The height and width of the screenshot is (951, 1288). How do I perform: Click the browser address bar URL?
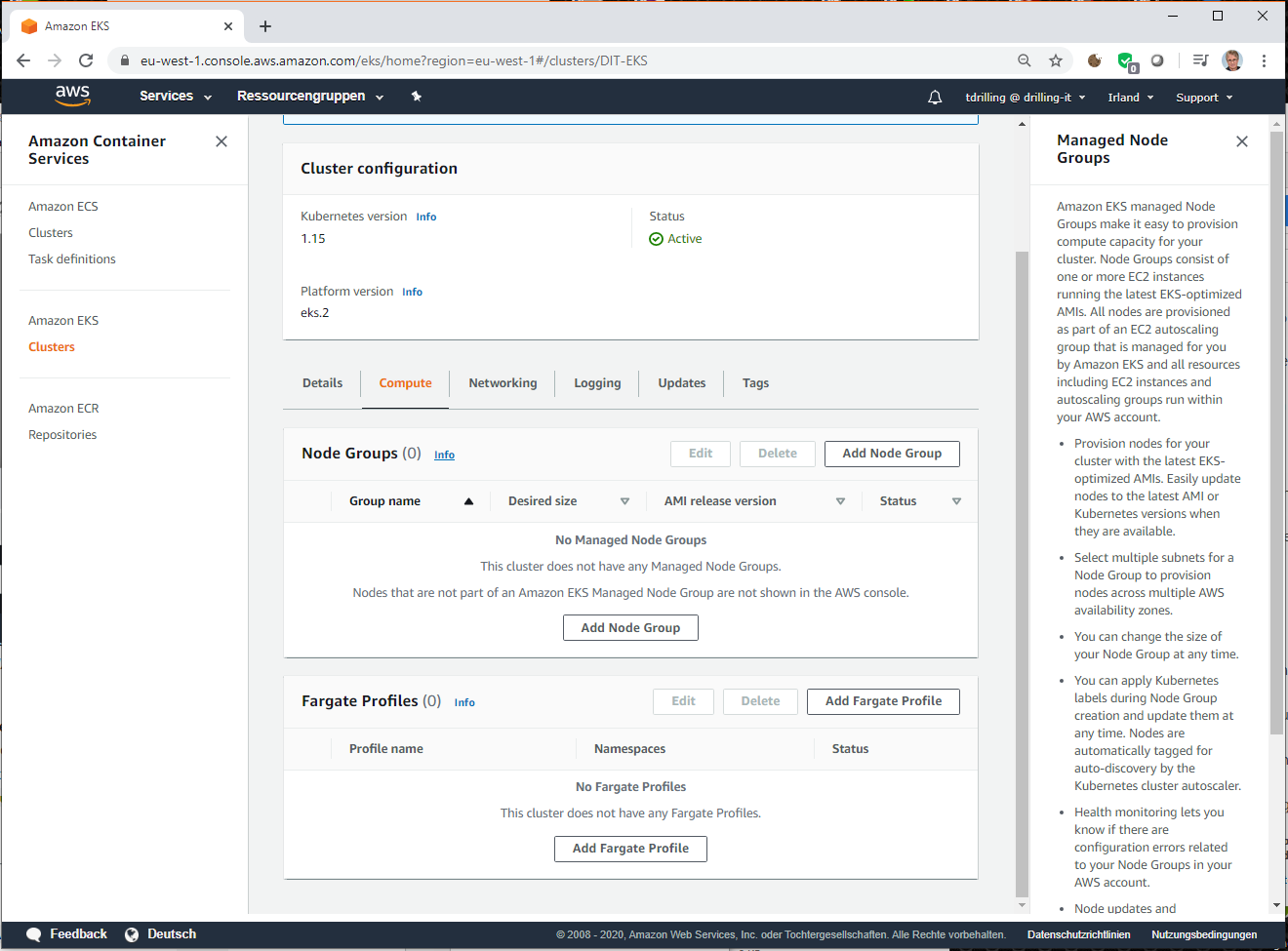point(394,60)
